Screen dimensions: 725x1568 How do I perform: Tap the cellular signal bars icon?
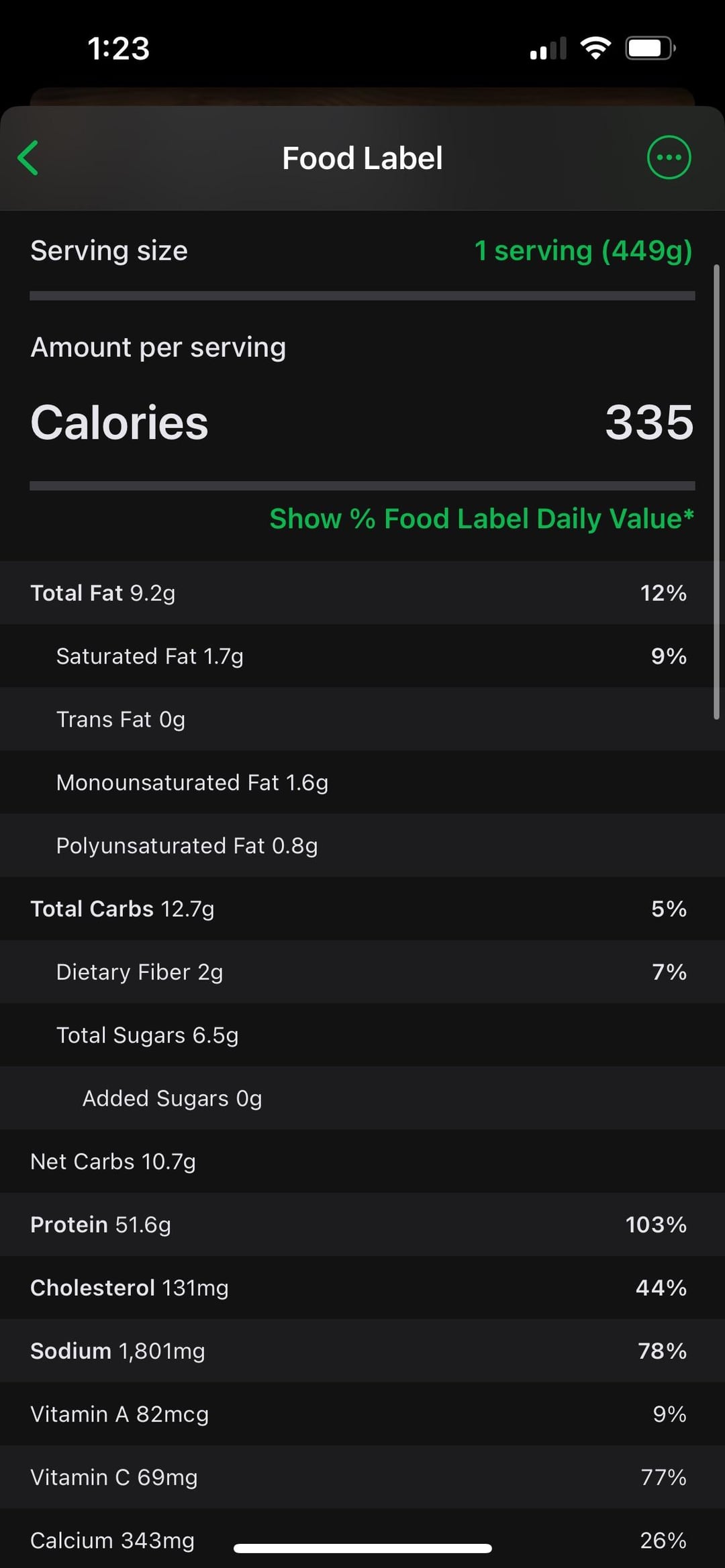pyautogui.click(x=548, y=49)
